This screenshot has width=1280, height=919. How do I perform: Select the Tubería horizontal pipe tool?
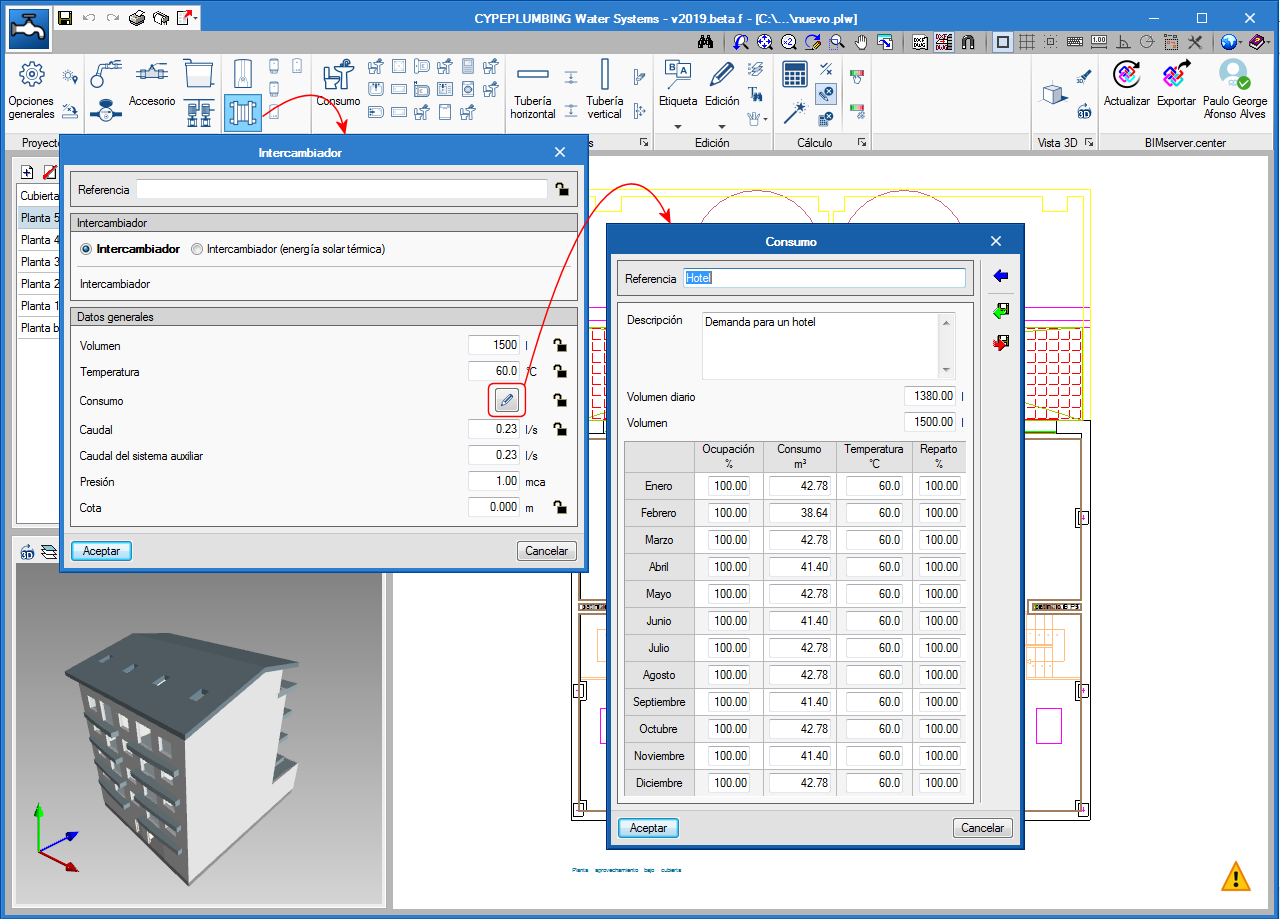(x=533, y=75)
